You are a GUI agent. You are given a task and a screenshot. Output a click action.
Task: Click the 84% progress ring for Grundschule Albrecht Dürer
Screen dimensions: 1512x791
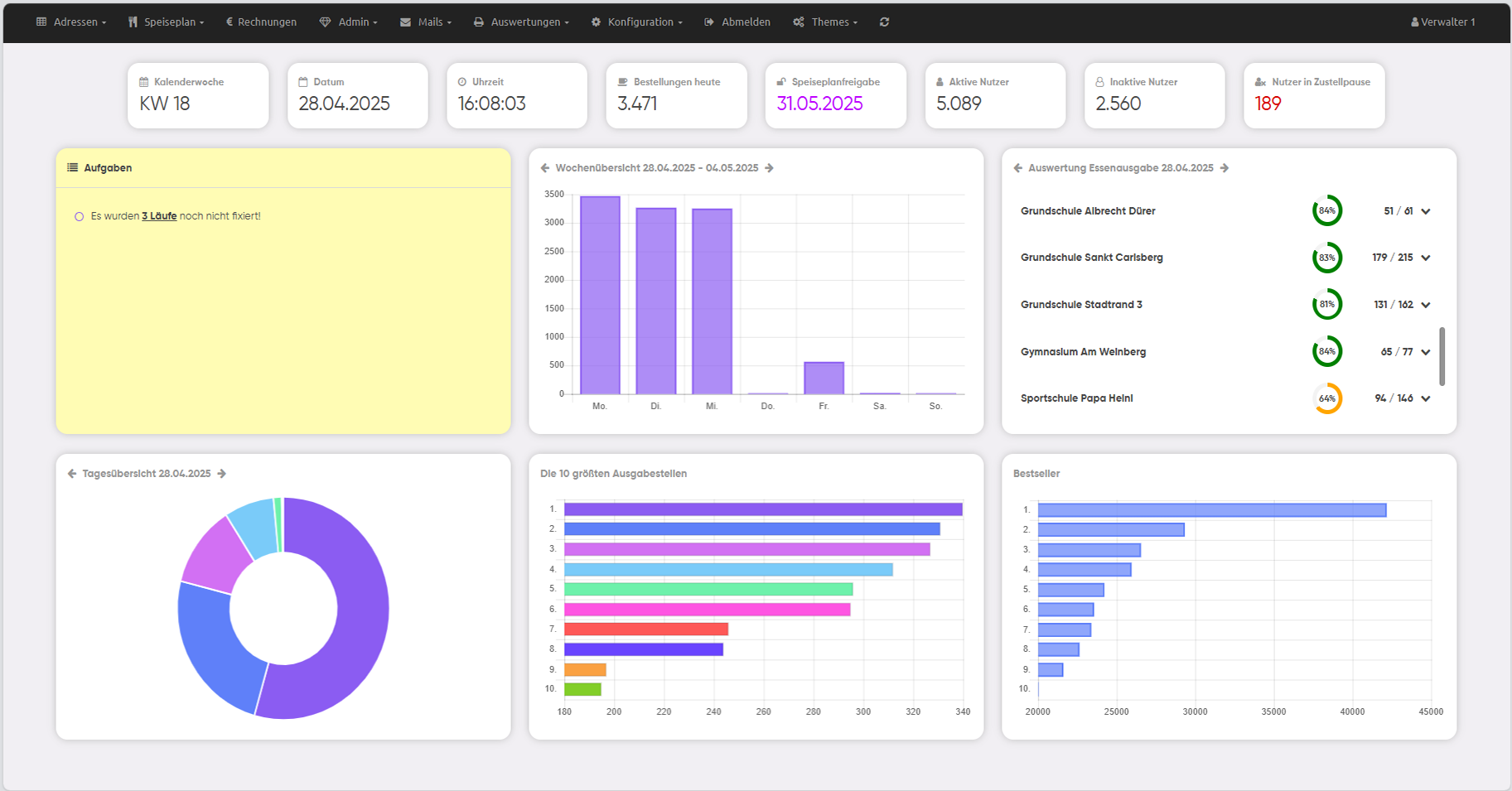pos(1326,211)
